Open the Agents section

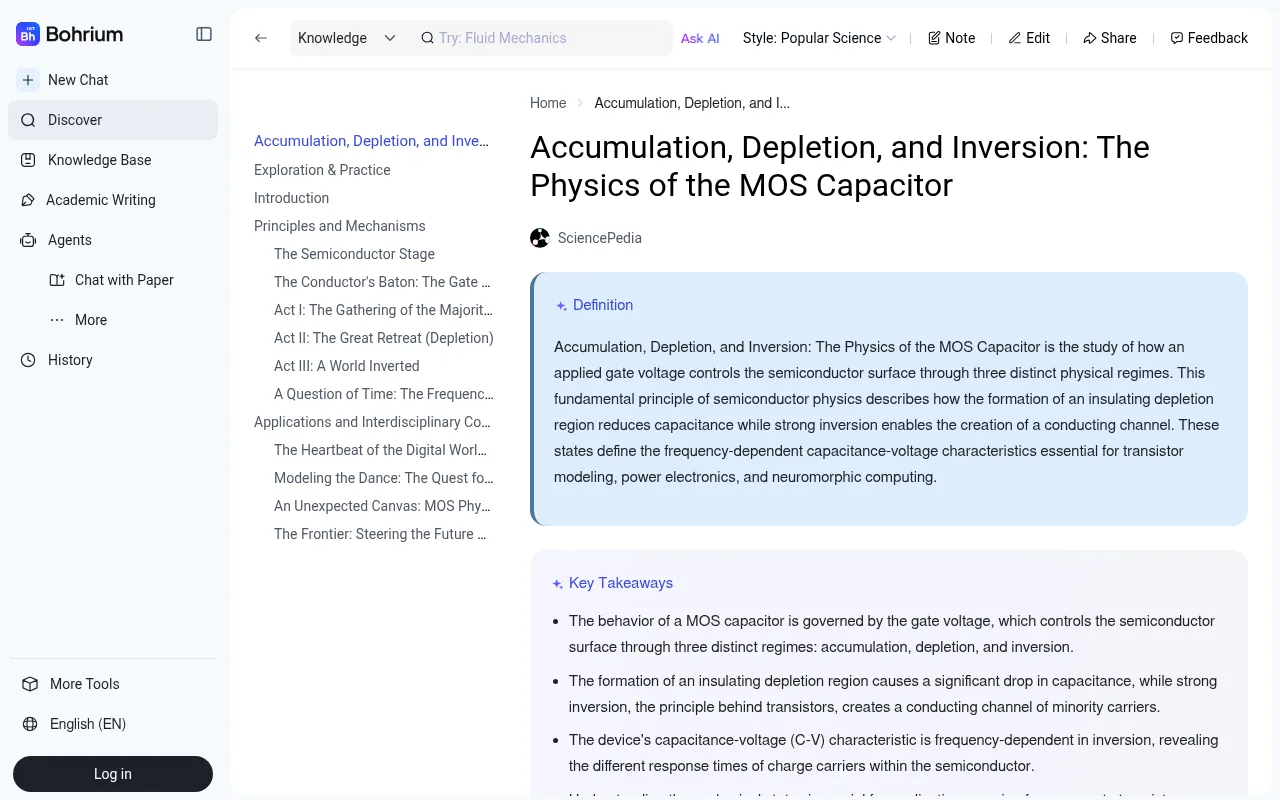point(113,240)
